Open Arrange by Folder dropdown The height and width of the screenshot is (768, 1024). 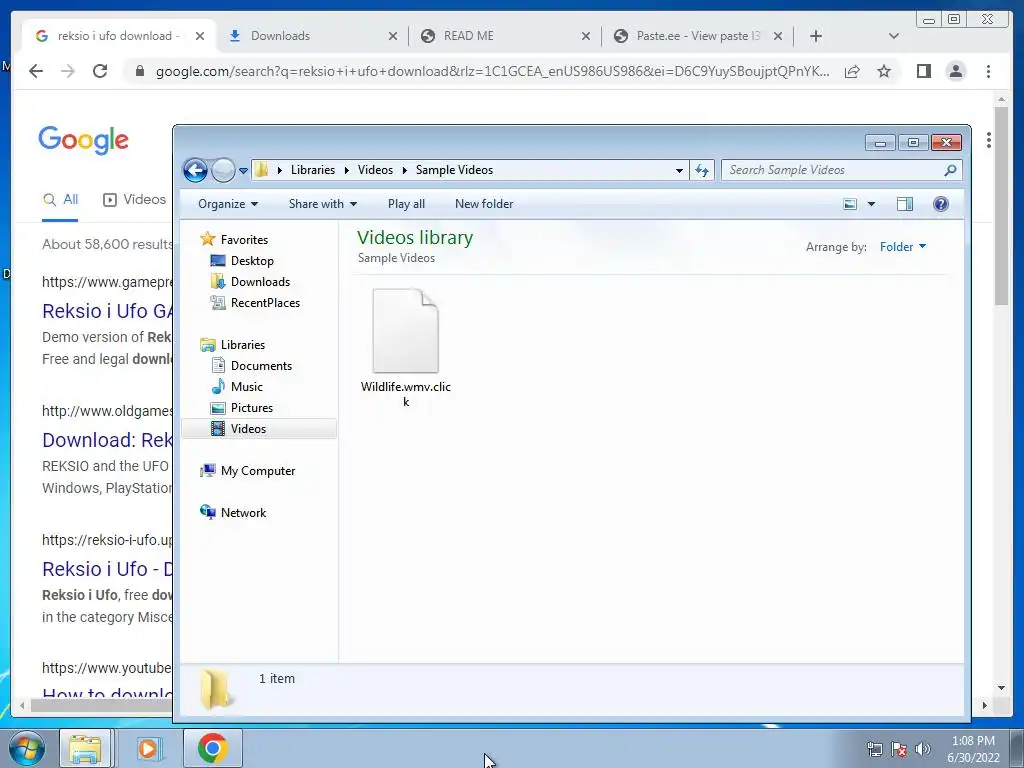pos(903,247)
